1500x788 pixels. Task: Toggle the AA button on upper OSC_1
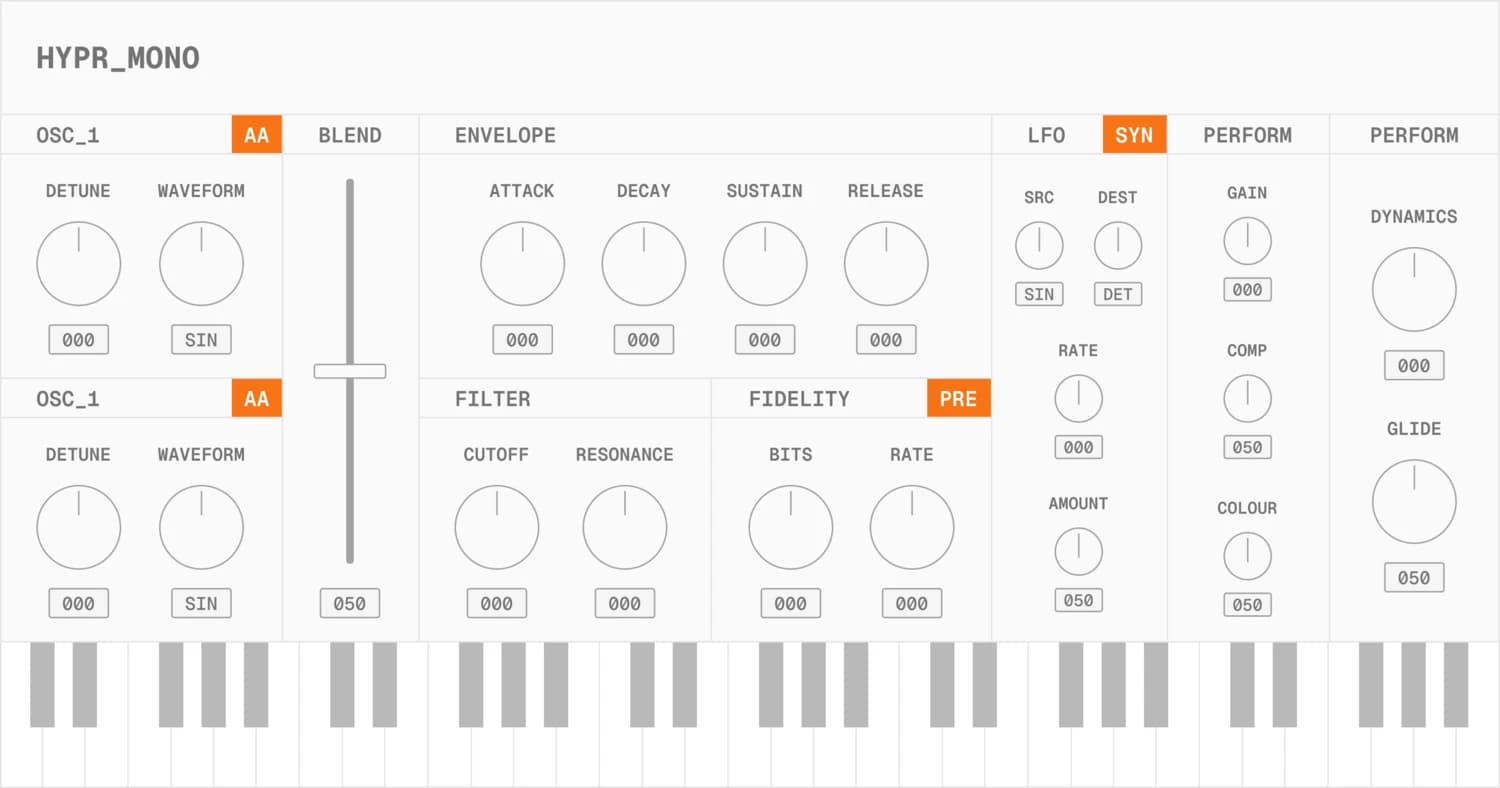coord(256,135)
